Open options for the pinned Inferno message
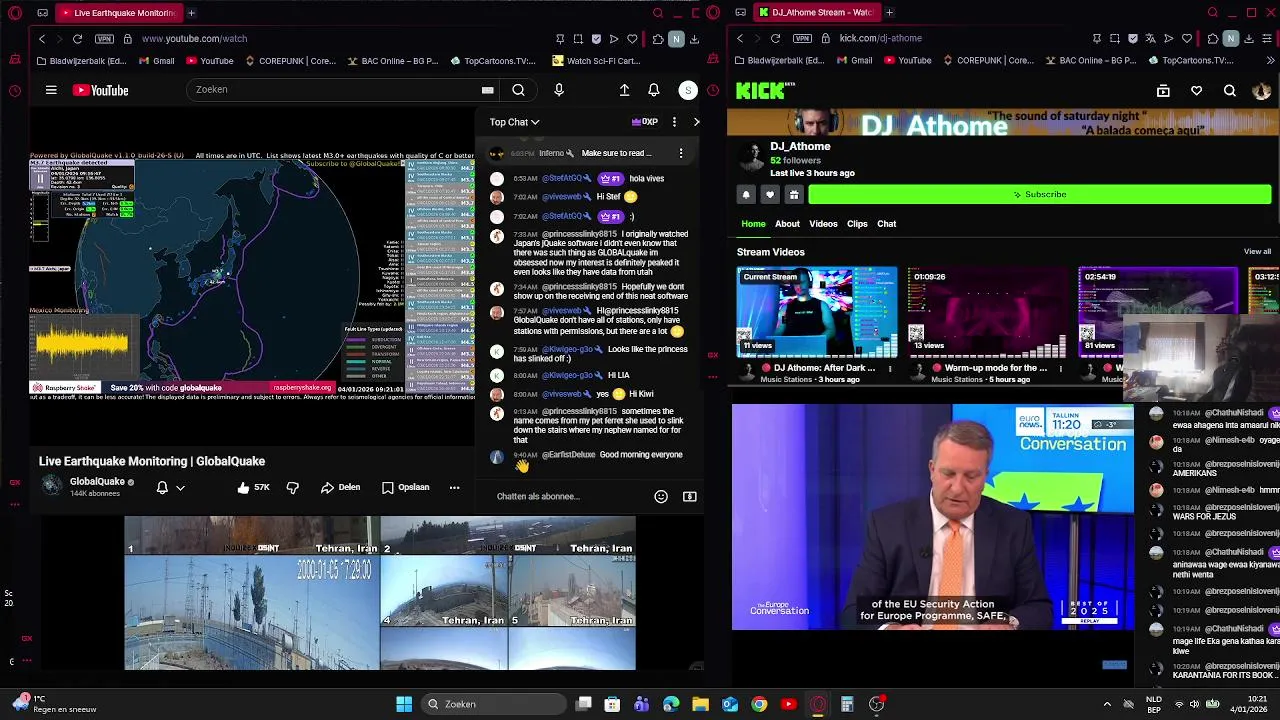The height and width of the screenshot is (720, 1280). 681,153
